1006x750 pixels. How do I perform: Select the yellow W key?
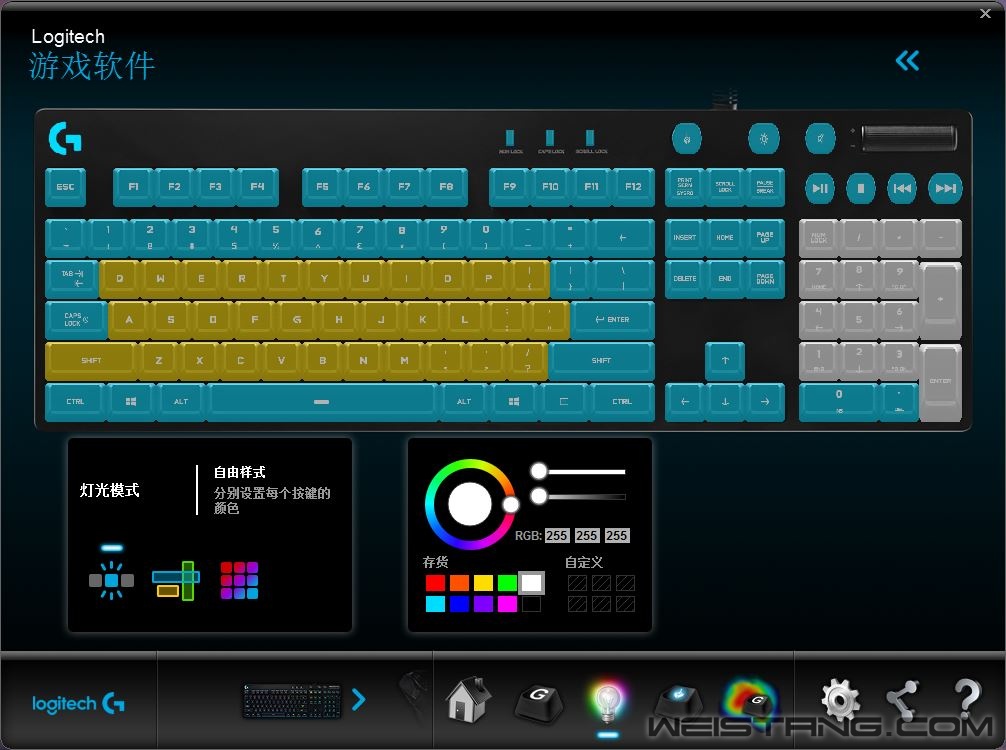coord(160,278)
